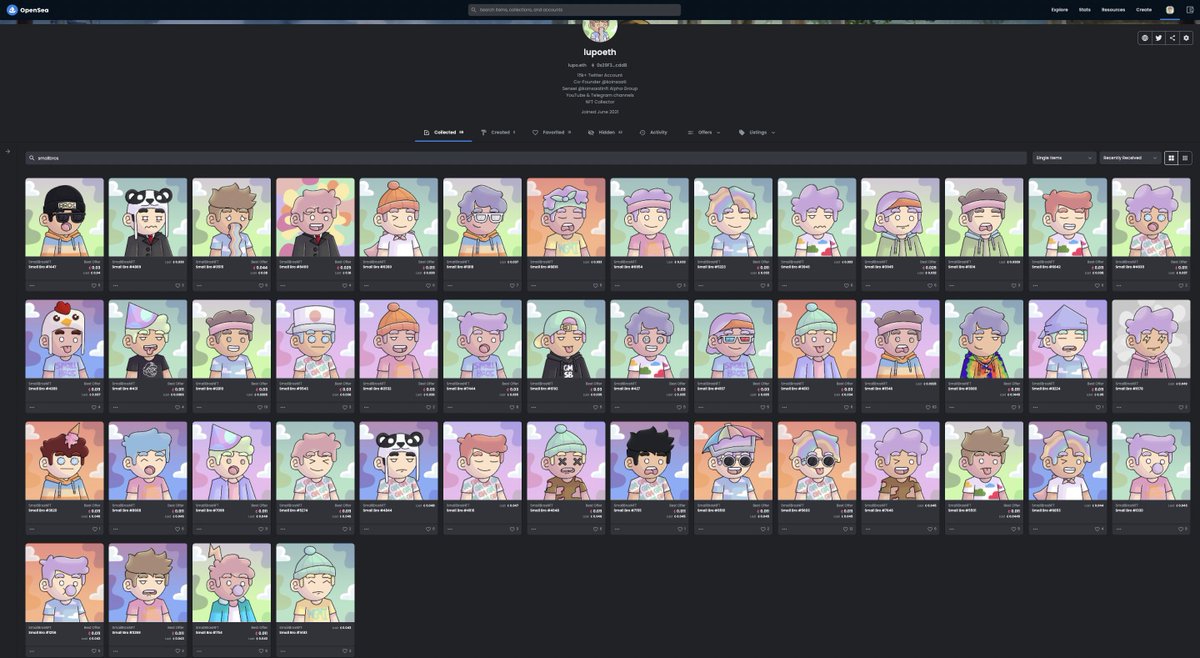Open more options on chicken hat card
This screenshot has height=658, width=1200.
coord(32,407)
